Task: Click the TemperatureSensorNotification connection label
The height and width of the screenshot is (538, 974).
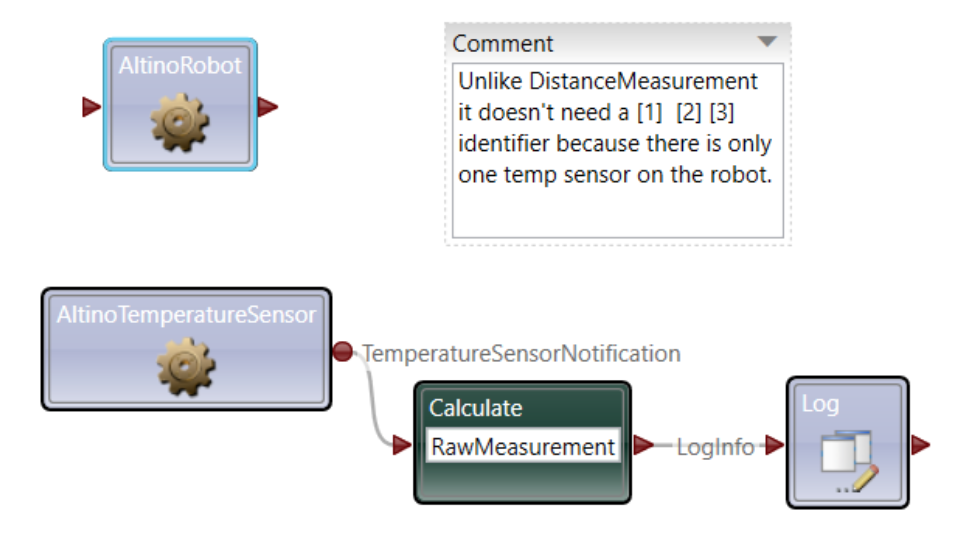Action: pyautogui.click(x=521, y=353)
